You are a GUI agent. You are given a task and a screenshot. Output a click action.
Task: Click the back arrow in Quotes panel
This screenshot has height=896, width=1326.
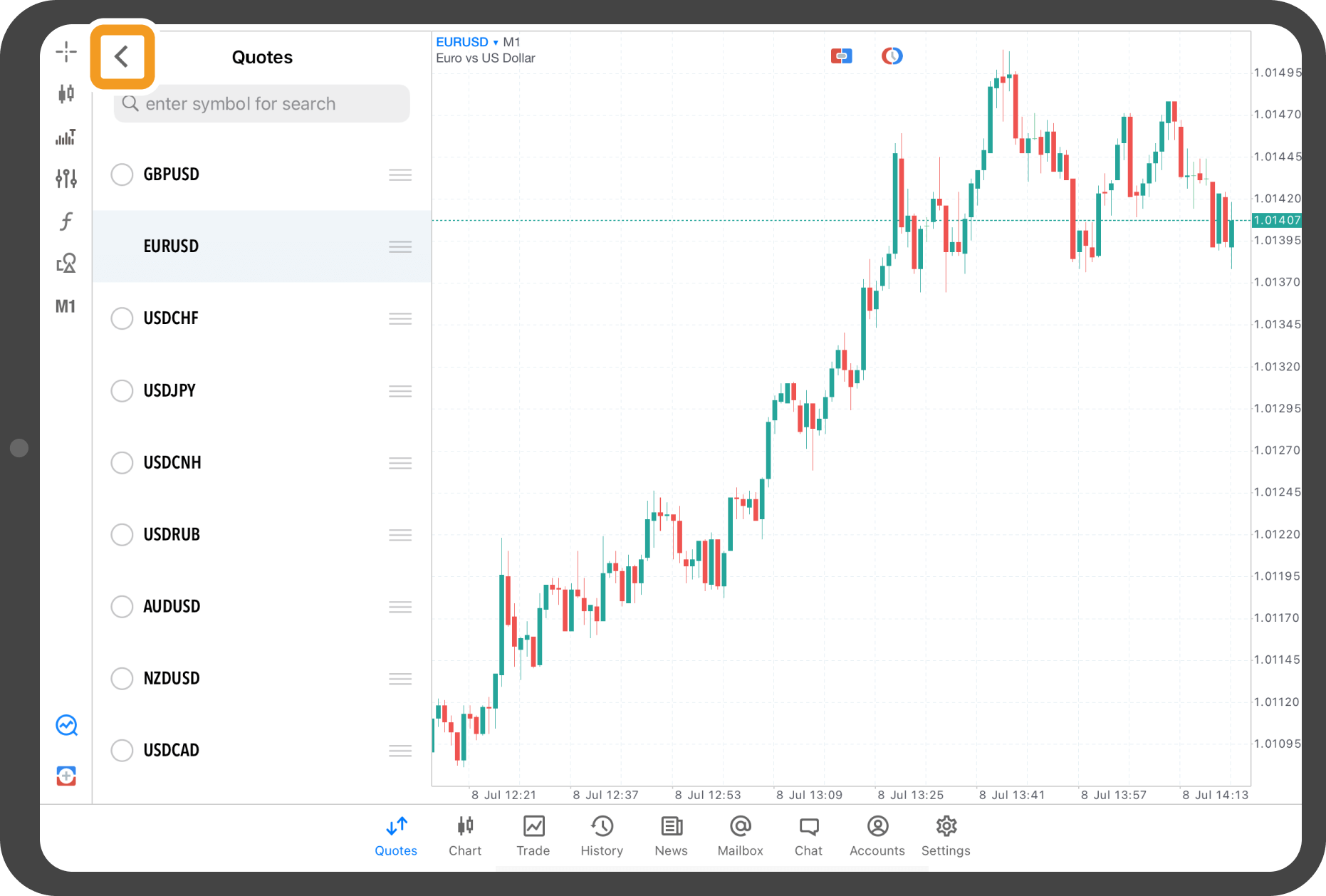pyautogui.click(x=122, y=57)
